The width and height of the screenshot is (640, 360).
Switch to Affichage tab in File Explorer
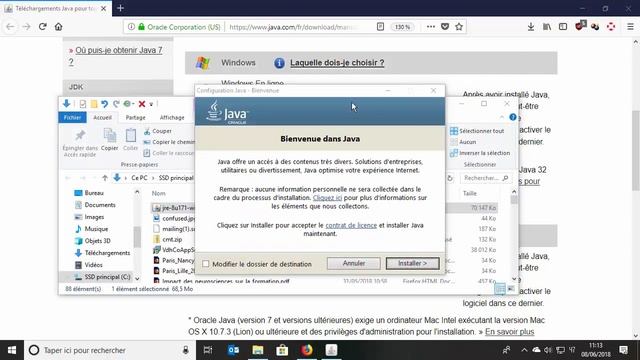172,118
